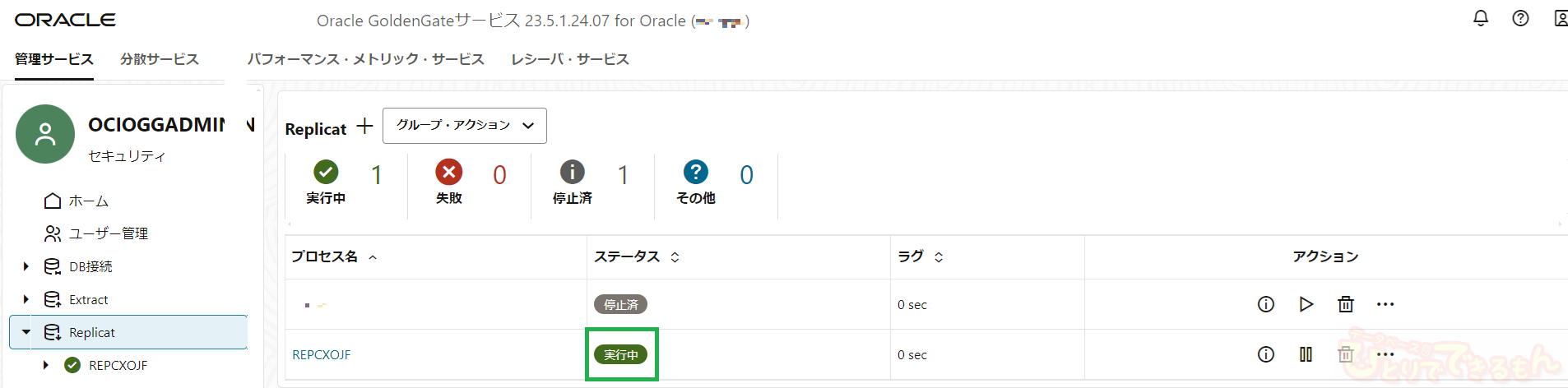This screenshot has width=1568, height=388.
Task: Open the グループ・アクション dropdown
Action: [x=465, y=126]
